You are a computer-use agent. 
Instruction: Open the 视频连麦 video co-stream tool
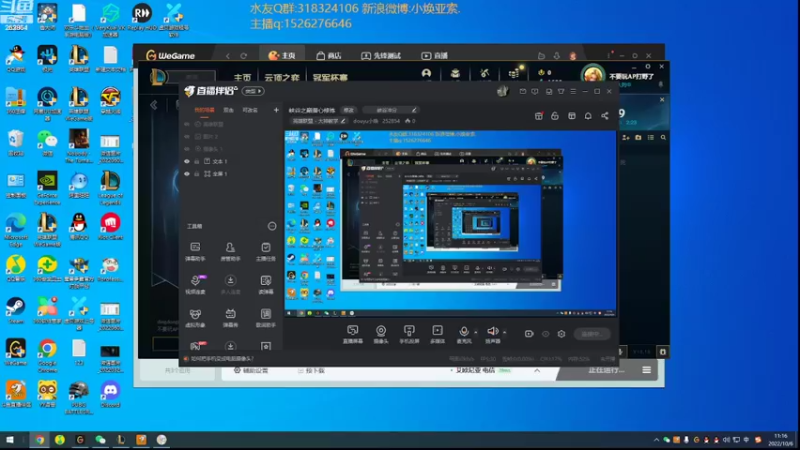(x=195, y=285)
